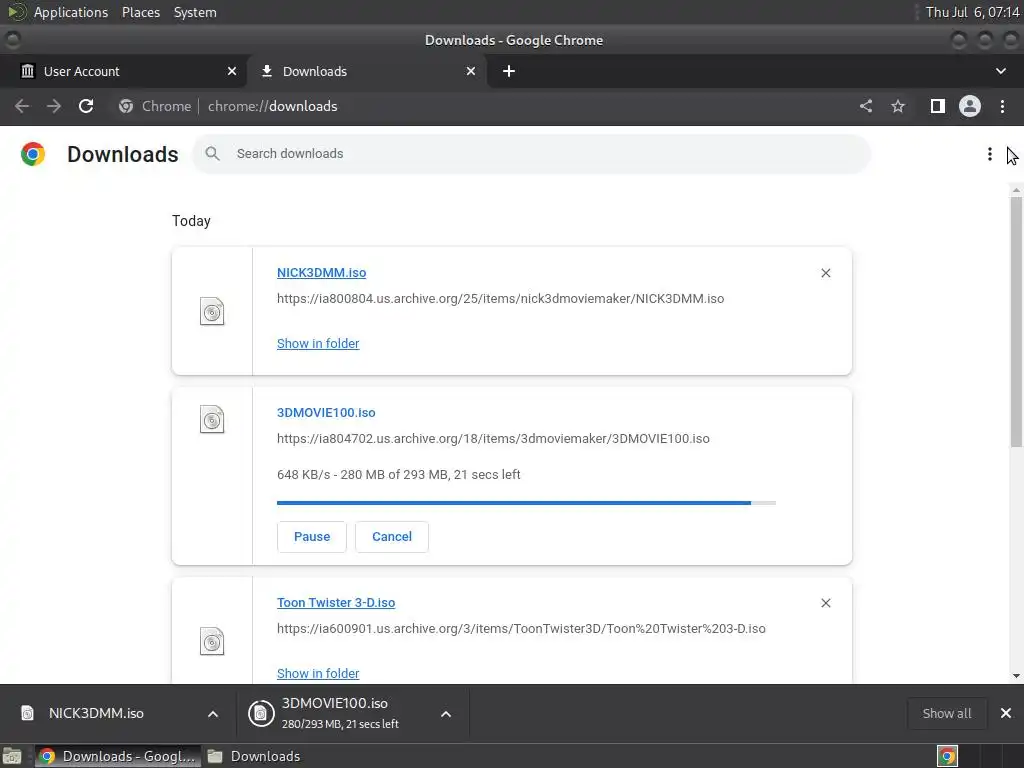Open the NICK3DMM.iso file link
Image resolution: width=1024 pixels, height=768 pixels.
321,273
